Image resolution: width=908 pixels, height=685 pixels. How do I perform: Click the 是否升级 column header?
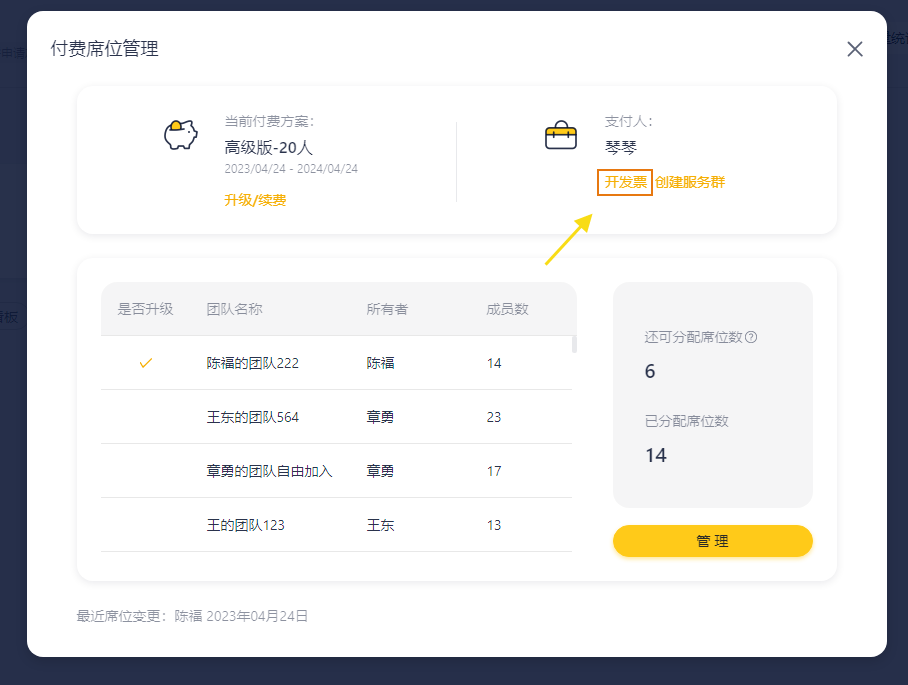point(145,309)
